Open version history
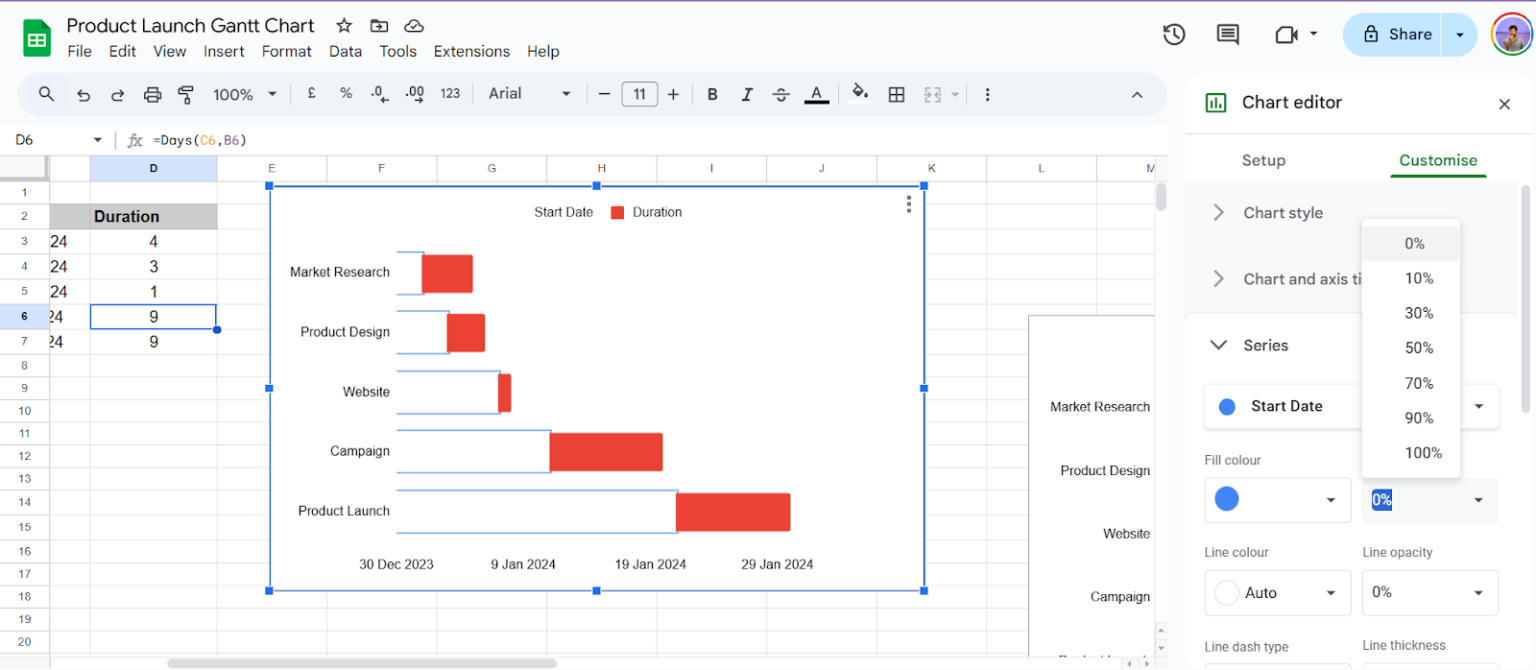This screenshot has width=1536, height=670. (1174, 34)
